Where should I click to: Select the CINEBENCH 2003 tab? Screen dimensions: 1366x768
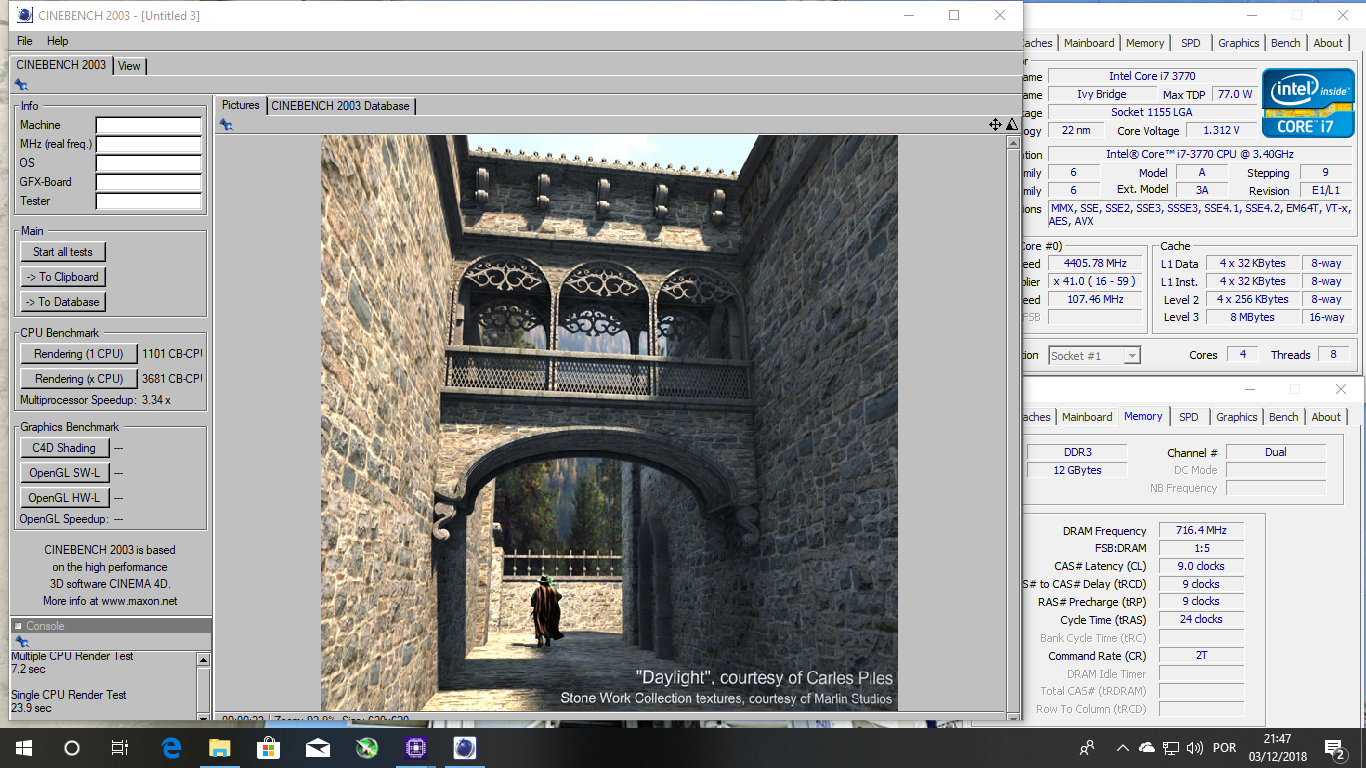(61, 65)
